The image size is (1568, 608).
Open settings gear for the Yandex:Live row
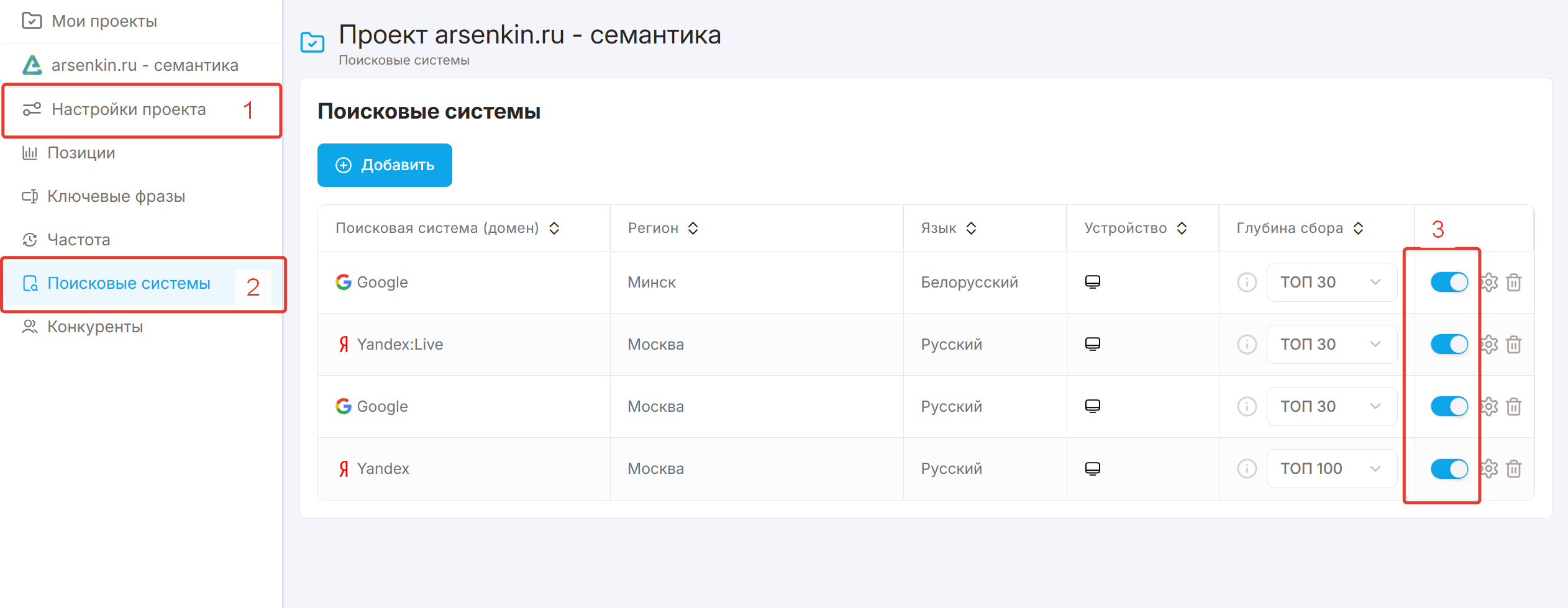(x=1490, y=345)
